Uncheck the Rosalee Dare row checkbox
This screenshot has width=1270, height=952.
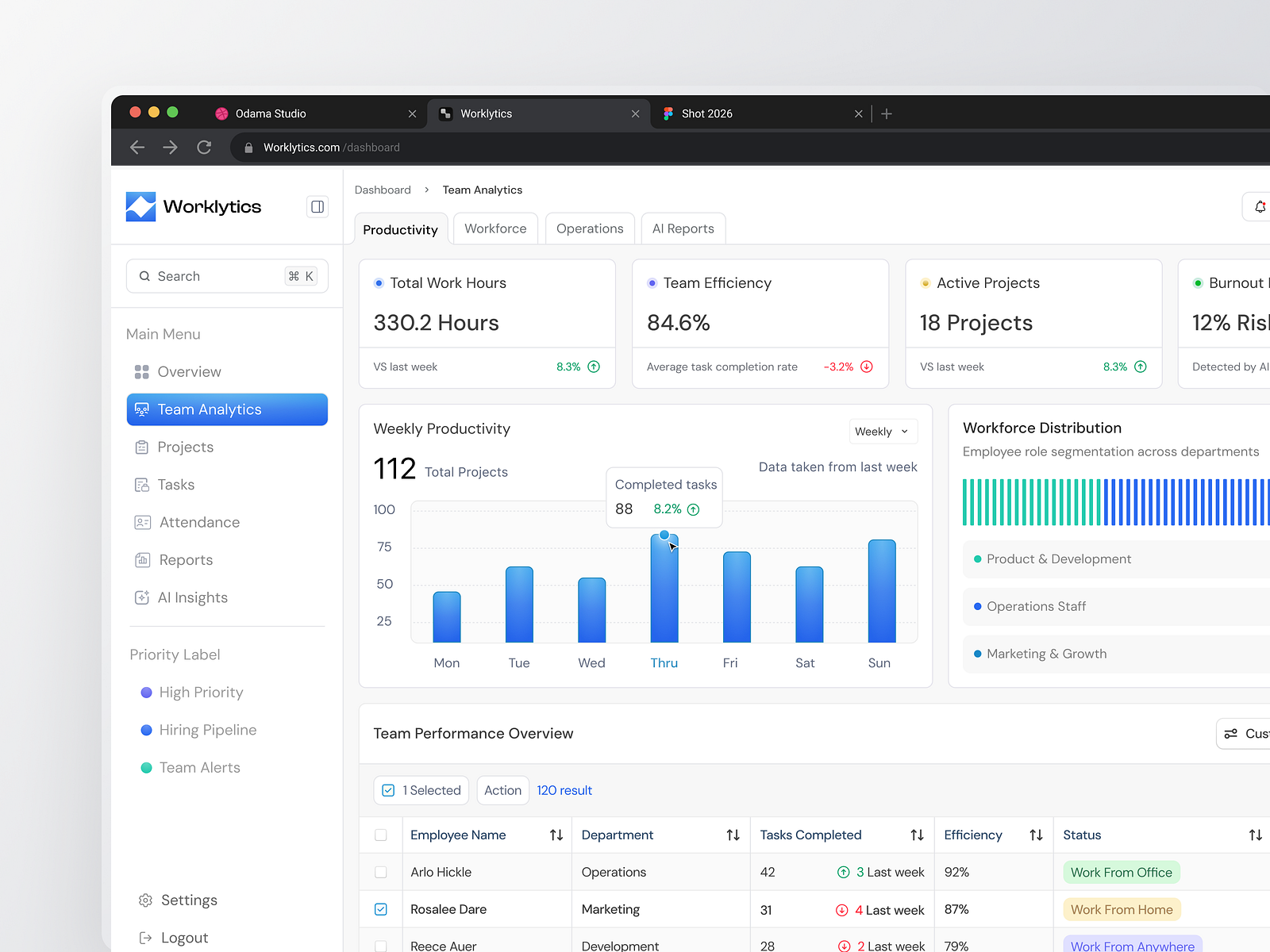(381, 909)
